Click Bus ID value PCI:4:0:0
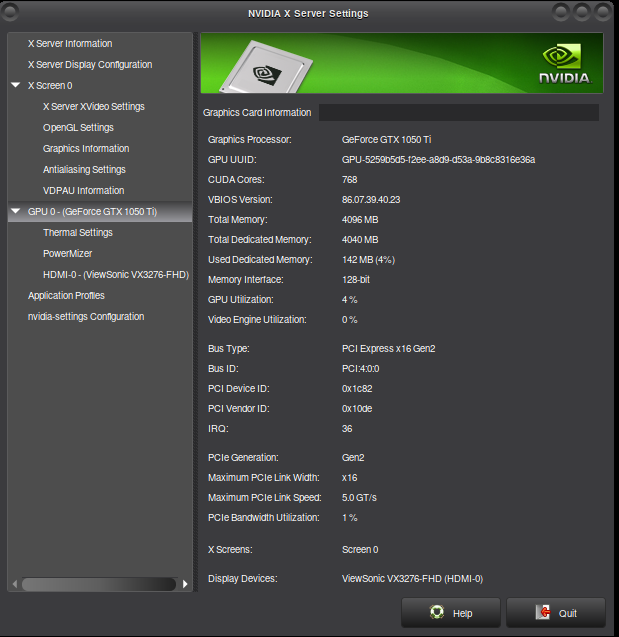The height and width of the screenshot is (637, 619). (360, 368)
